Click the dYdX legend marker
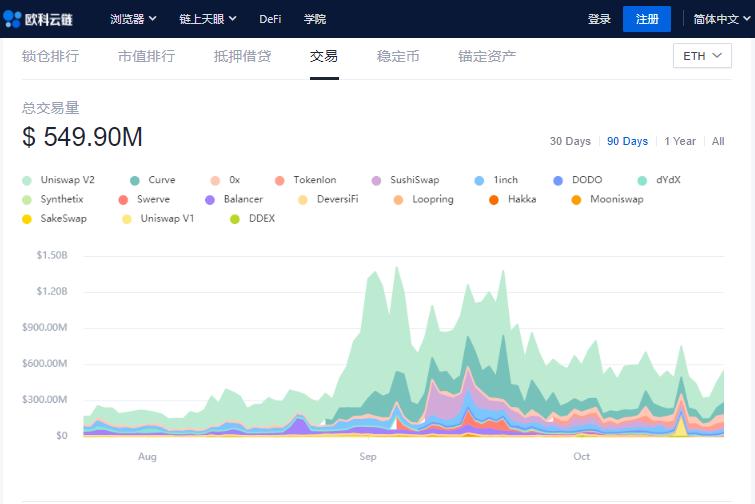 pyautogui.click(x=642, y=181)
